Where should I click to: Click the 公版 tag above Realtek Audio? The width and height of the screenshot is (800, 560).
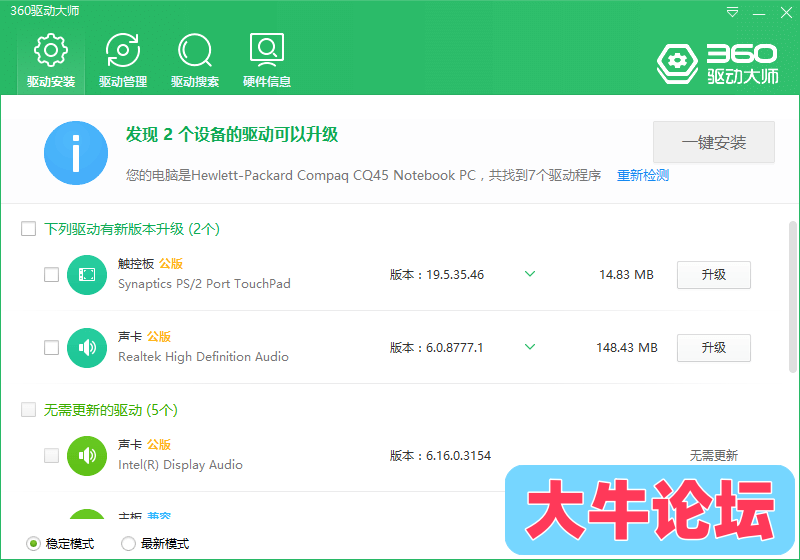(x=159, y=337)
